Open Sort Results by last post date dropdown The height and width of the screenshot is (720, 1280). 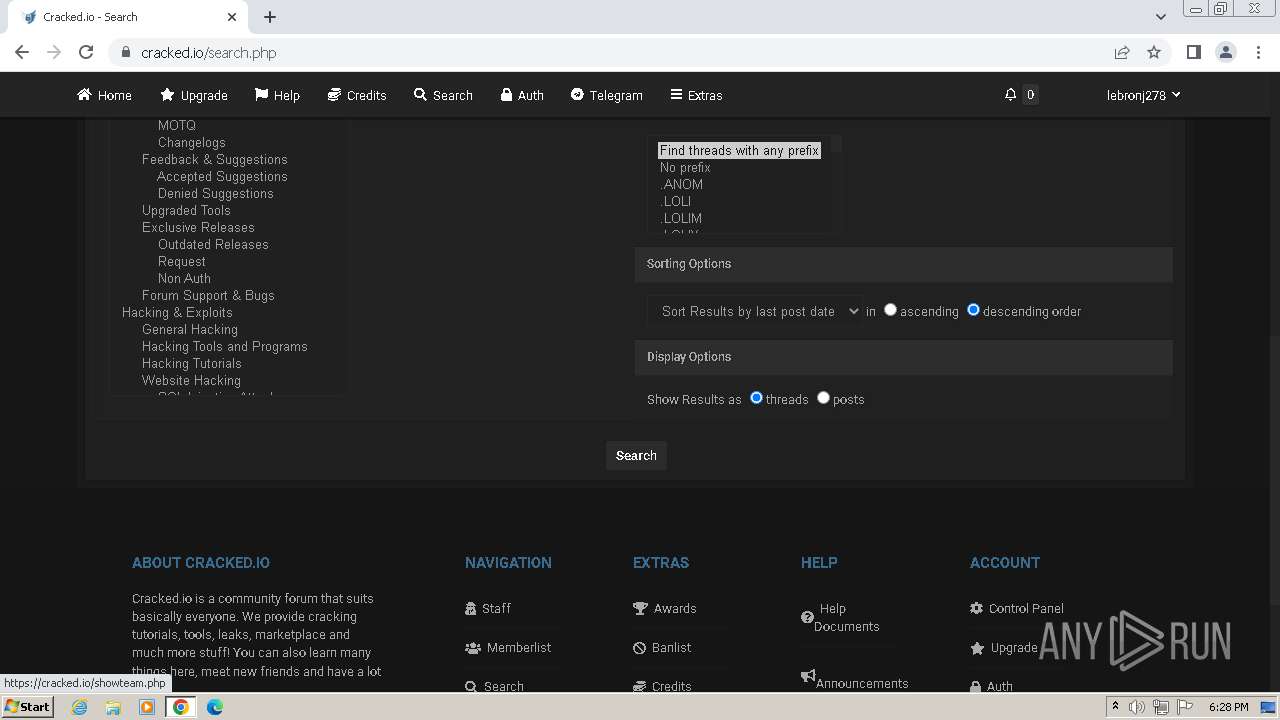coord(754,311)
